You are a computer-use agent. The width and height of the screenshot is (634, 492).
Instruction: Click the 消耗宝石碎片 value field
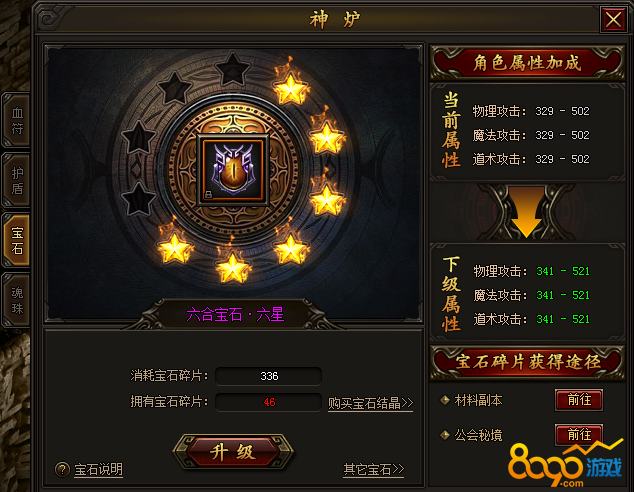click(x=269, y=376)
